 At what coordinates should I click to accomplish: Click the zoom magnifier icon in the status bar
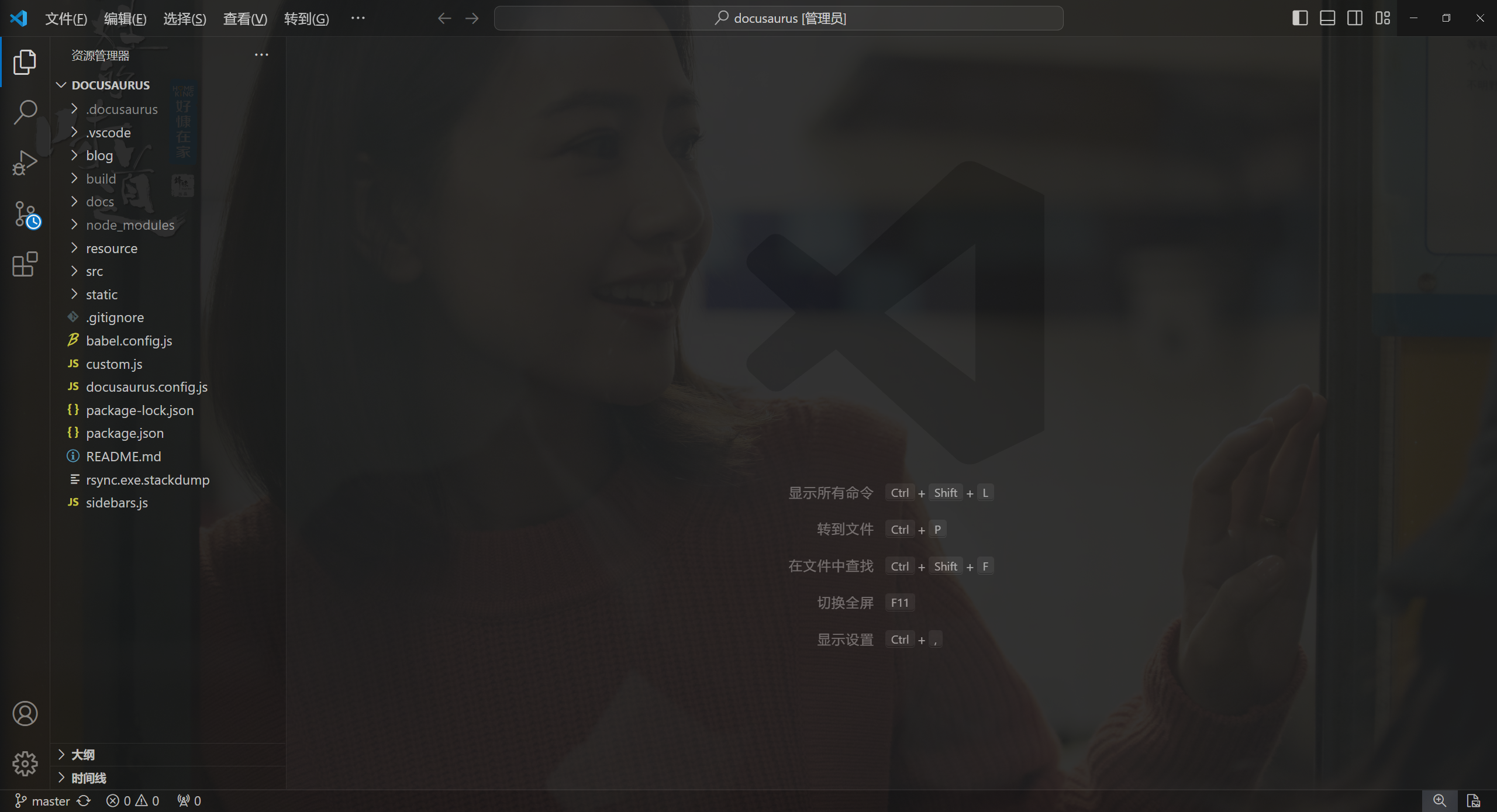click(1440, 801)
